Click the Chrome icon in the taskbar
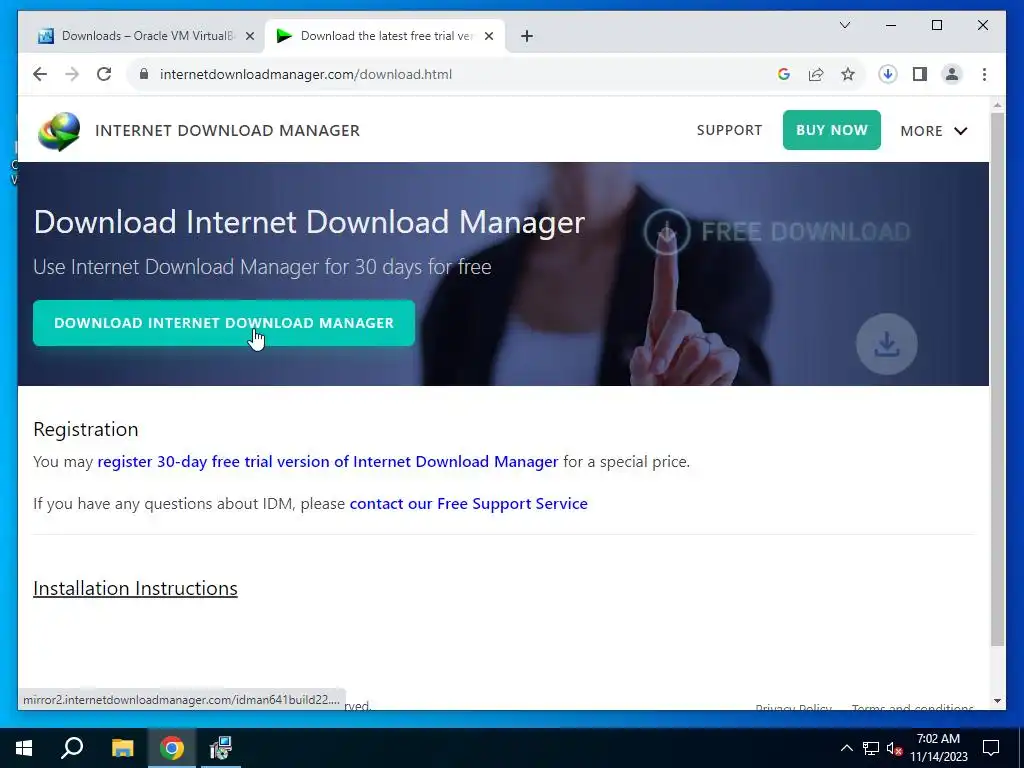 coord(172,748)
